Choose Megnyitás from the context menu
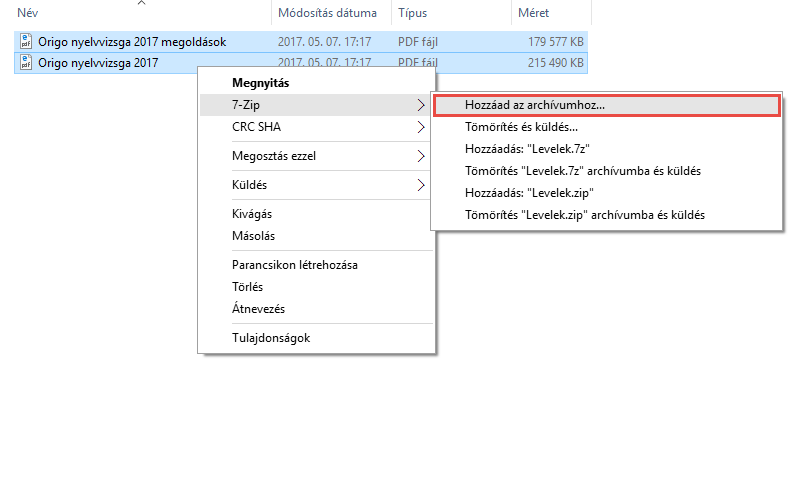This screenshot has height=477, width=808. pyautogui.click(x=316, y=83)
